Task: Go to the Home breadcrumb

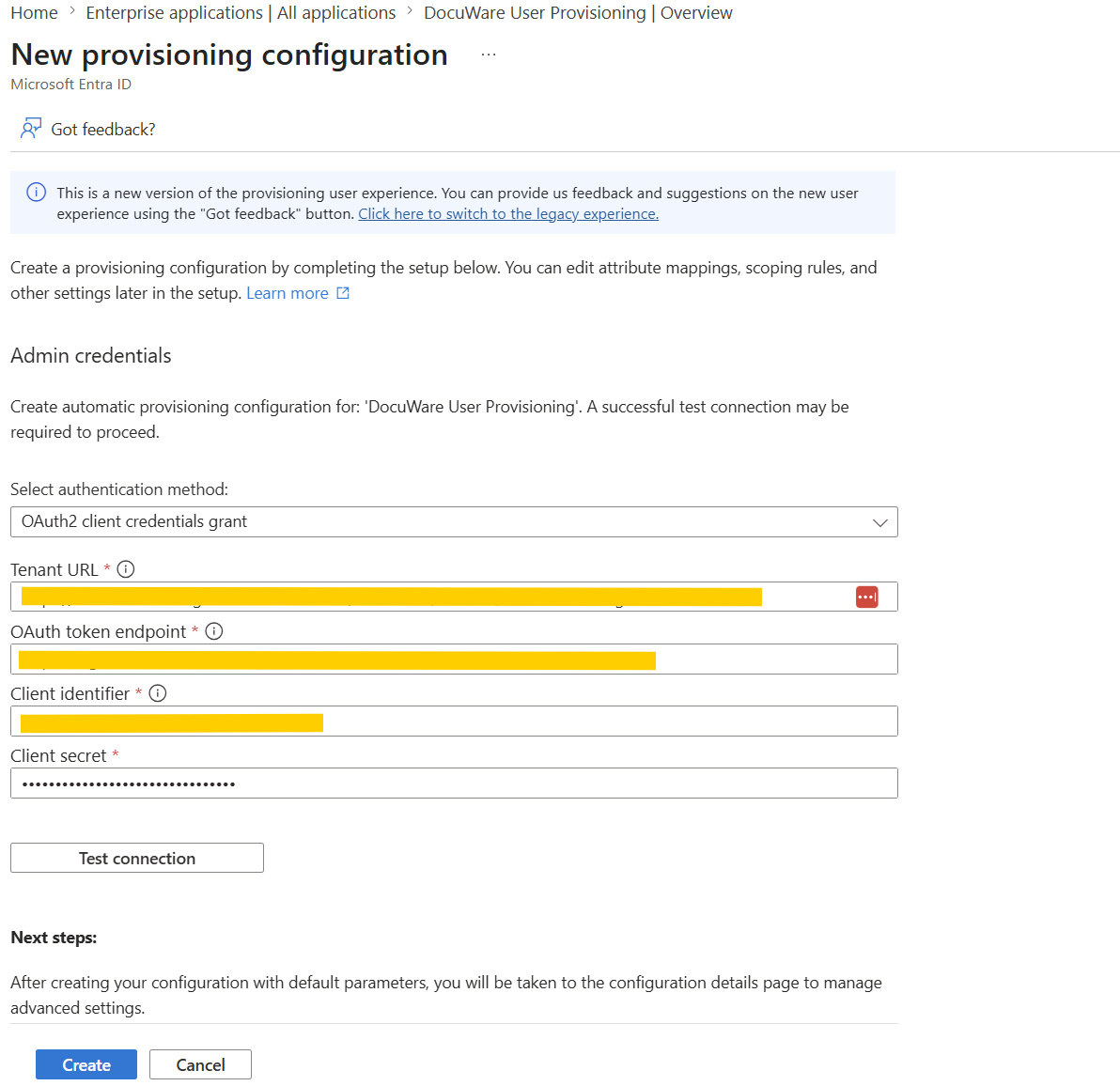Action: [34, 13]
